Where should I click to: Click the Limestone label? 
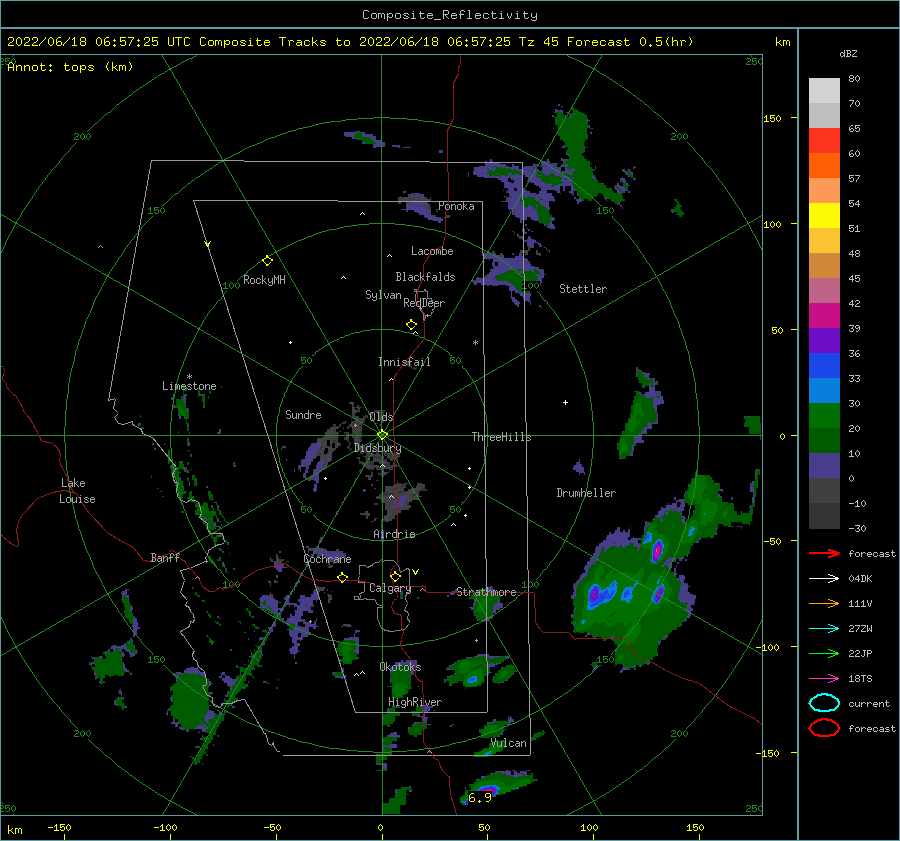click(x=189, y=386)
